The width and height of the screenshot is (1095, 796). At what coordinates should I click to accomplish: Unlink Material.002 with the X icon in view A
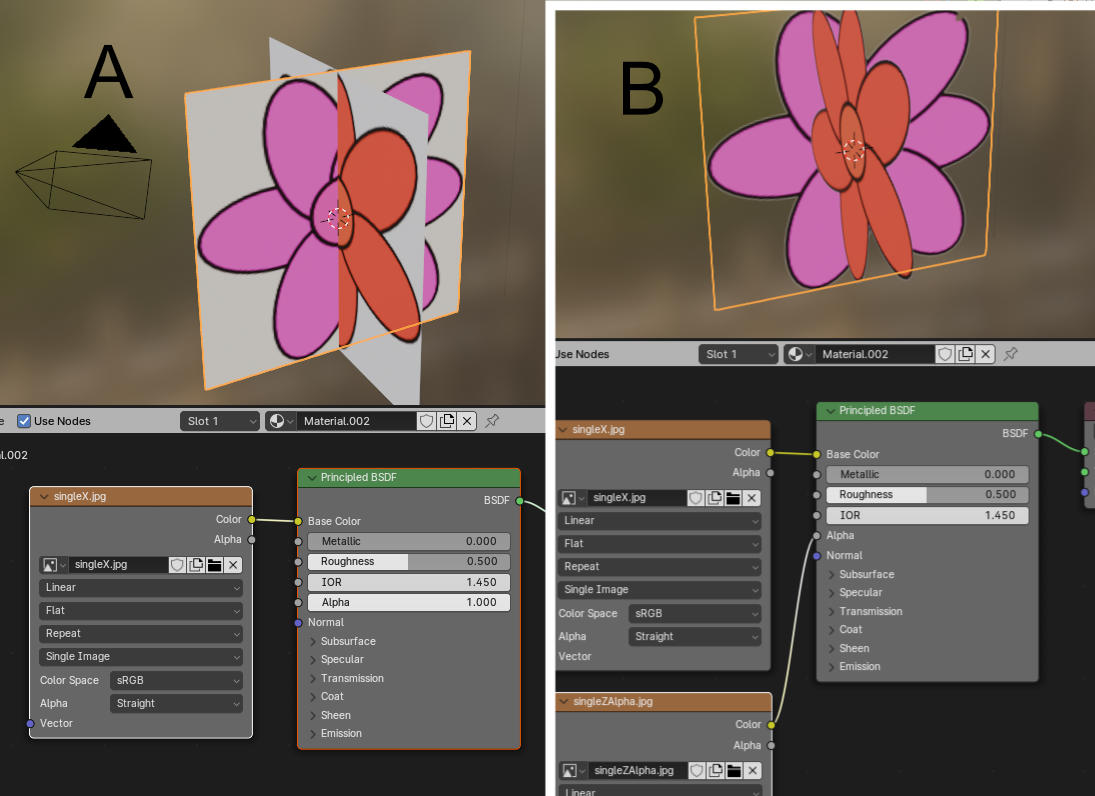467,421
